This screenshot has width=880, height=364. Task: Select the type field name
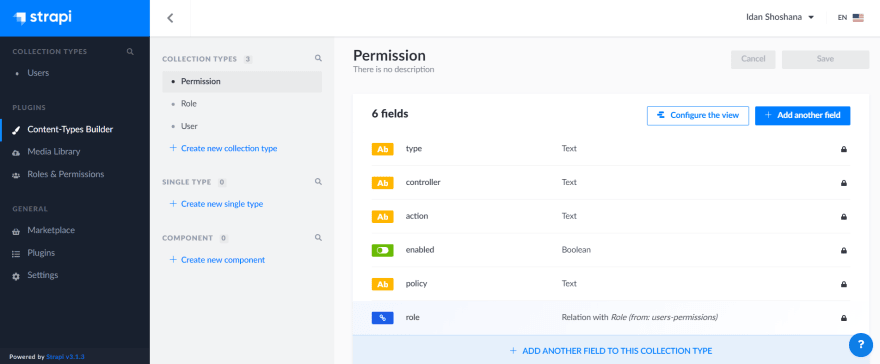pyautogui.click(x=414, y=149)
